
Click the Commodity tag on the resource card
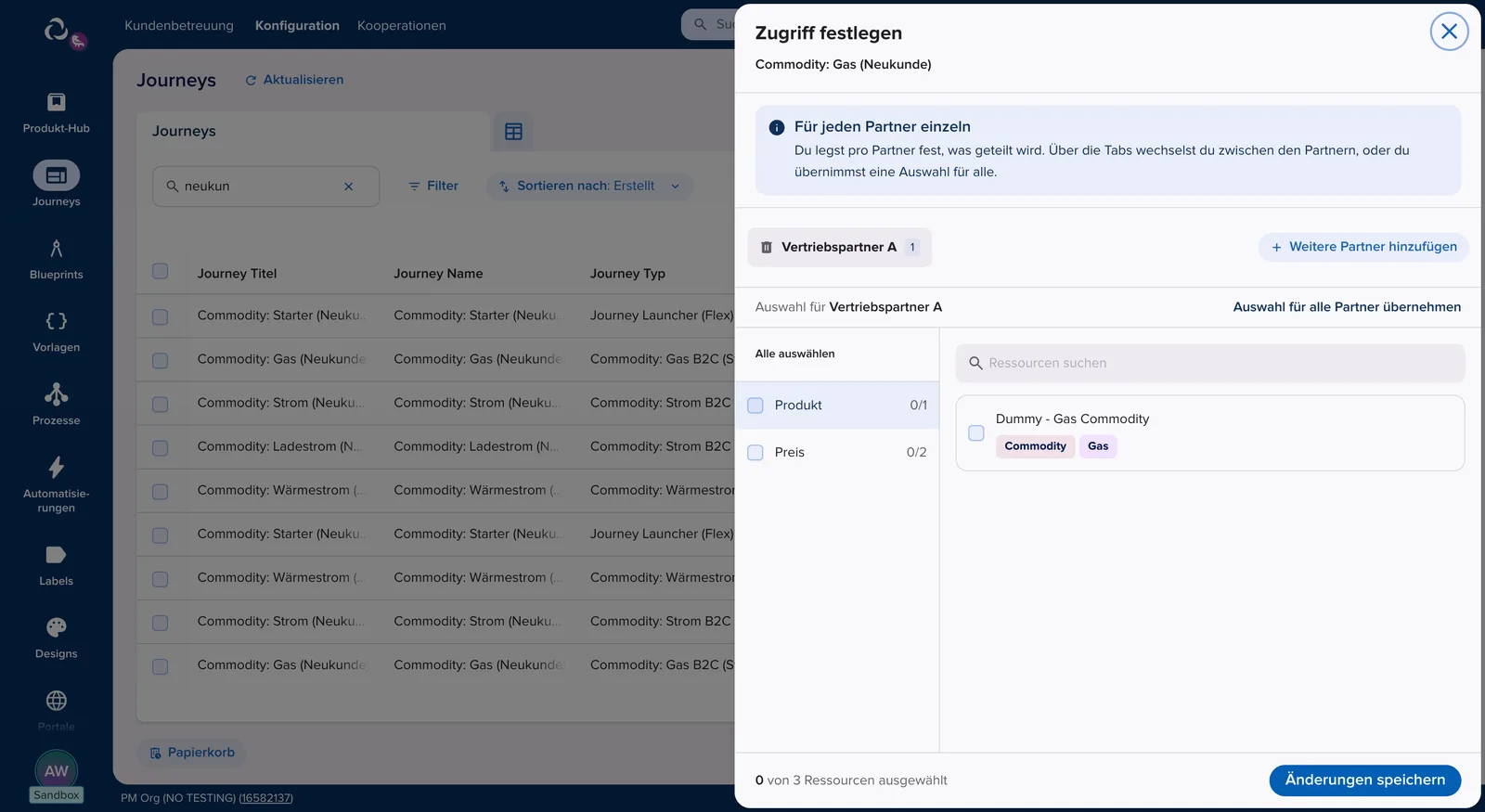[x=1035, y=446]
